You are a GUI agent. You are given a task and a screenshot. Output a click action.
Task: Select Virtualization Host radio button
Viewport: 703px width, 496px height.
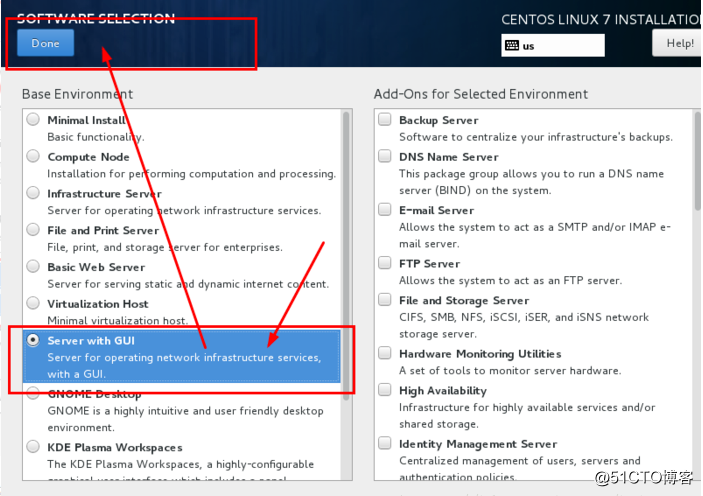coord(33,303)
